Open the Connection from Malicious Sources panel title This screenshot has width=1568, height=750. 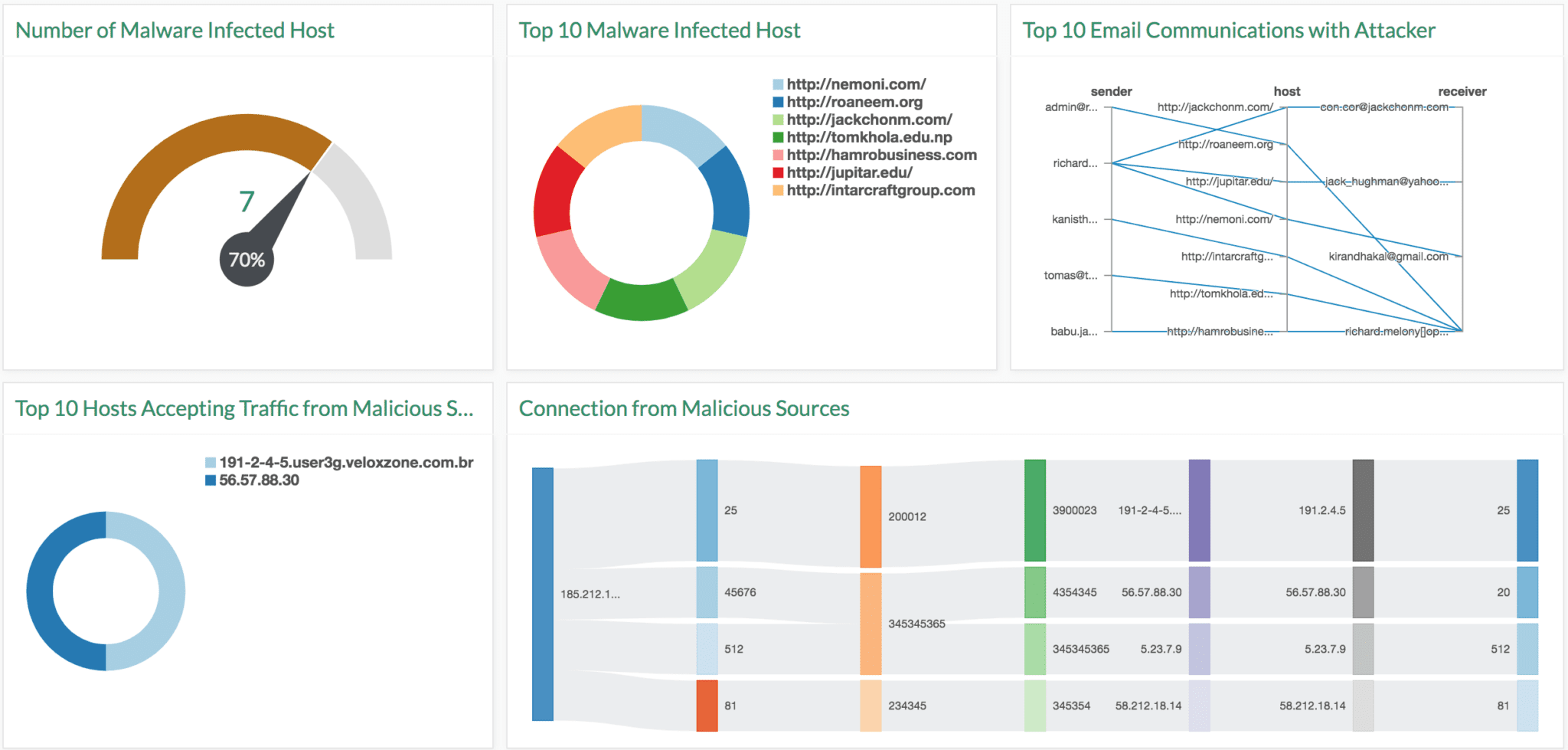click(x=684, y=408)
